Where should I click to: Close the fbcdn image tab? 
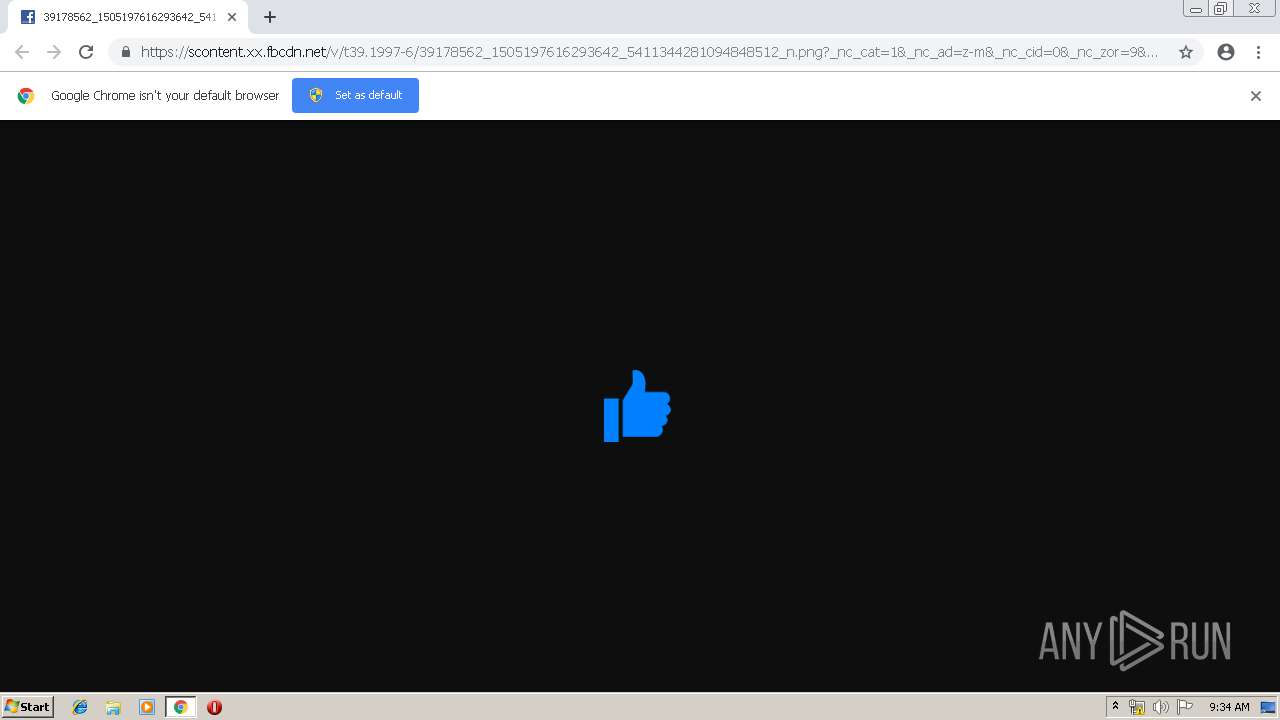[x=232, y=17]
